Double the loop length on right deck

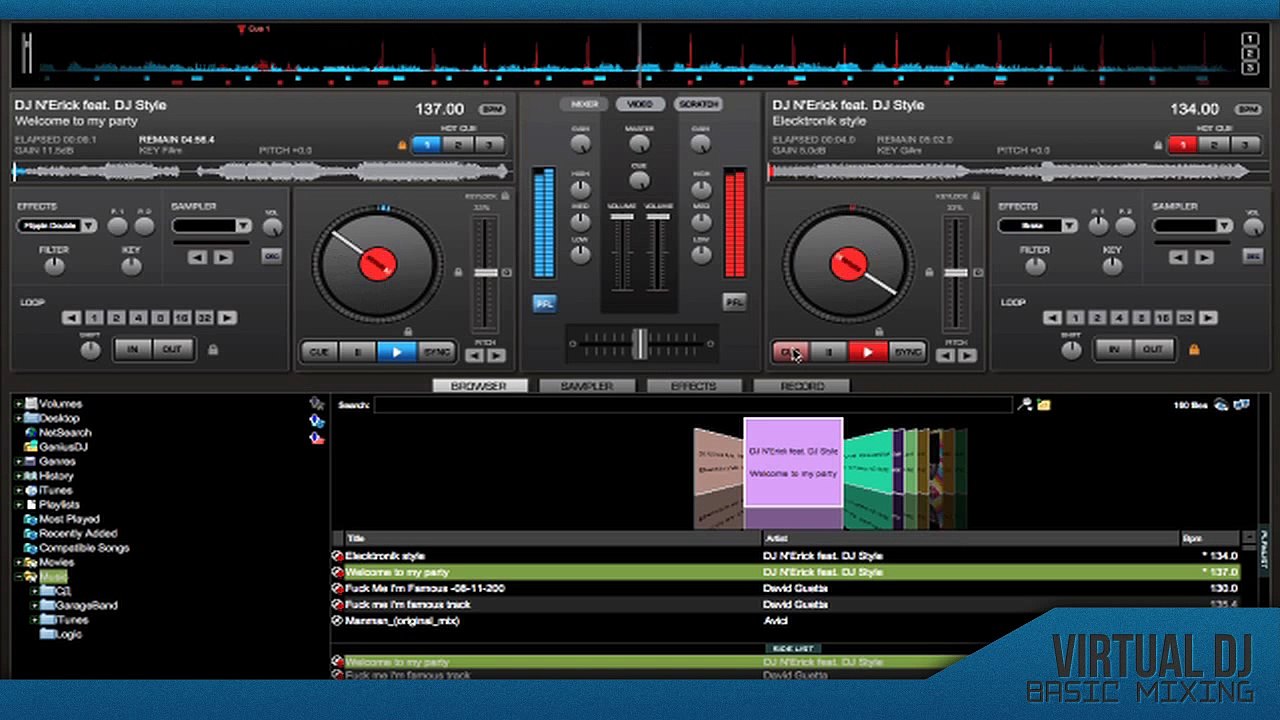pyautogui.click(x=1208, y=318)
